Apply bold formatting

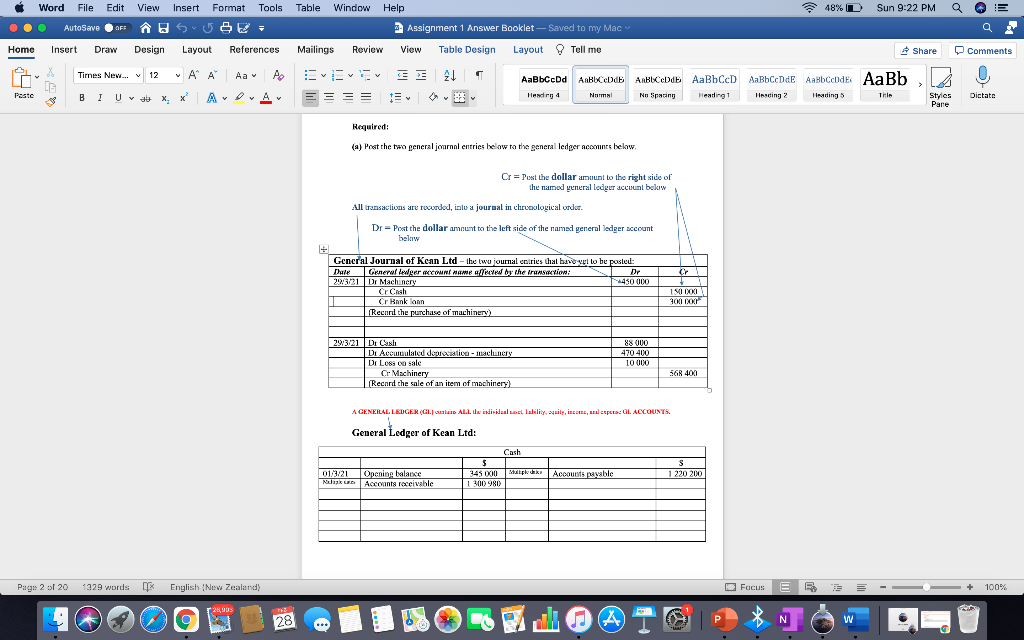(x=80, y=96)
